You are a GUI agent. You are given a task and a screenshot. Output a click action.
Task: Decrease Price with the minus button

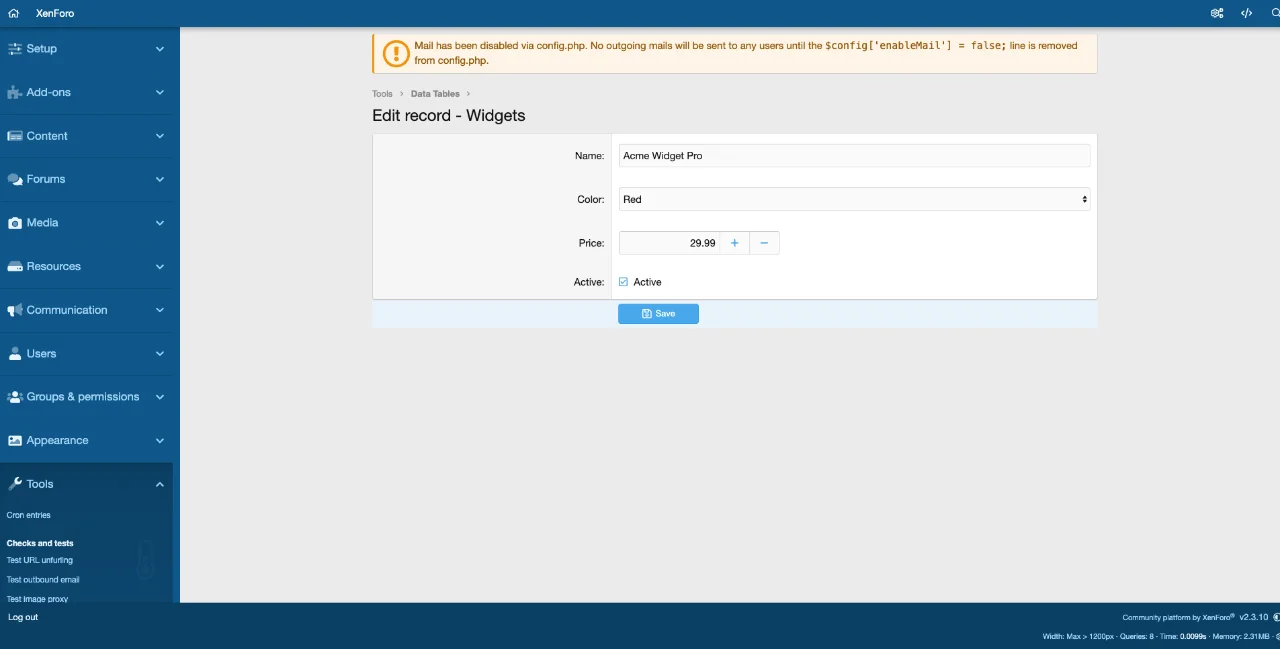click(x=764, y=243)
